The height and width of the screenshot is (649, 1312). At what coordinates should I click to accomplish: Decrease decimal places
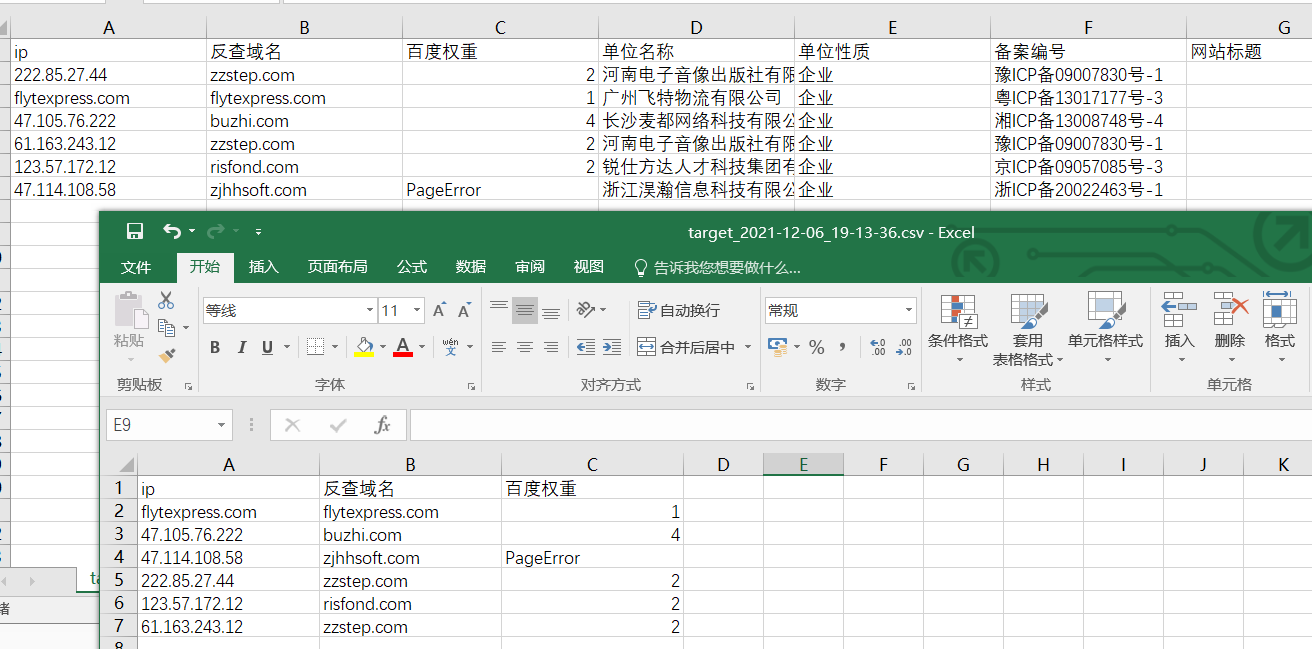coord(904,347)
